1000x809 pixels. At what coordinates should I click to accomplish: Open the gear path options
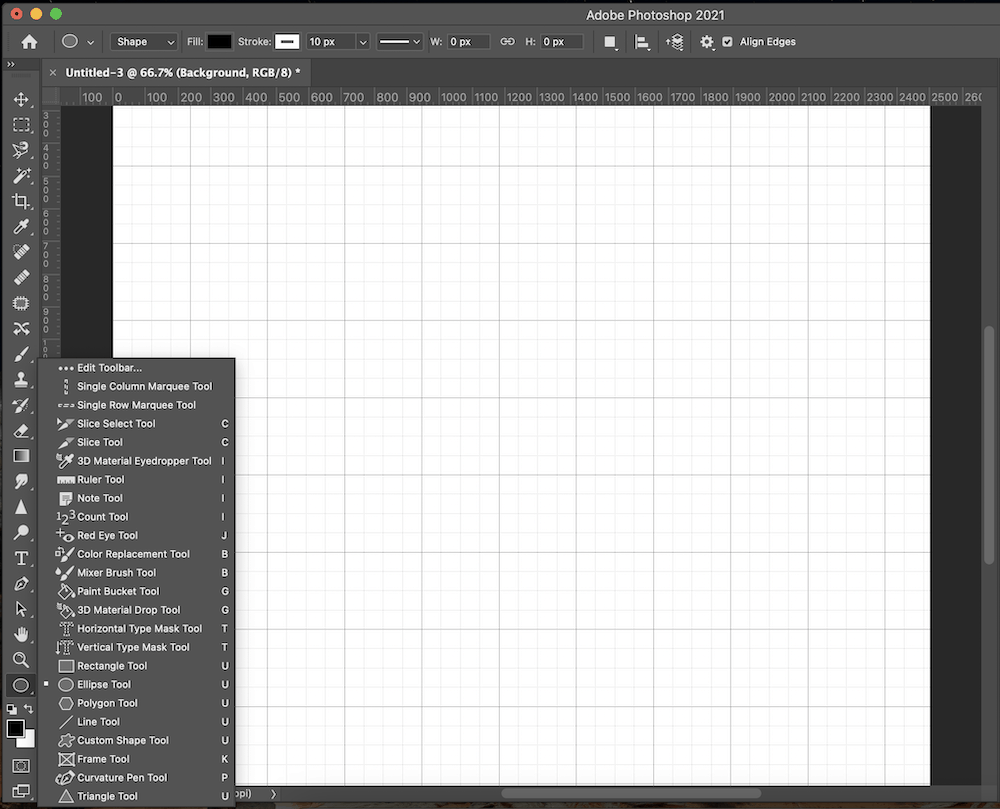pos(707,42)
